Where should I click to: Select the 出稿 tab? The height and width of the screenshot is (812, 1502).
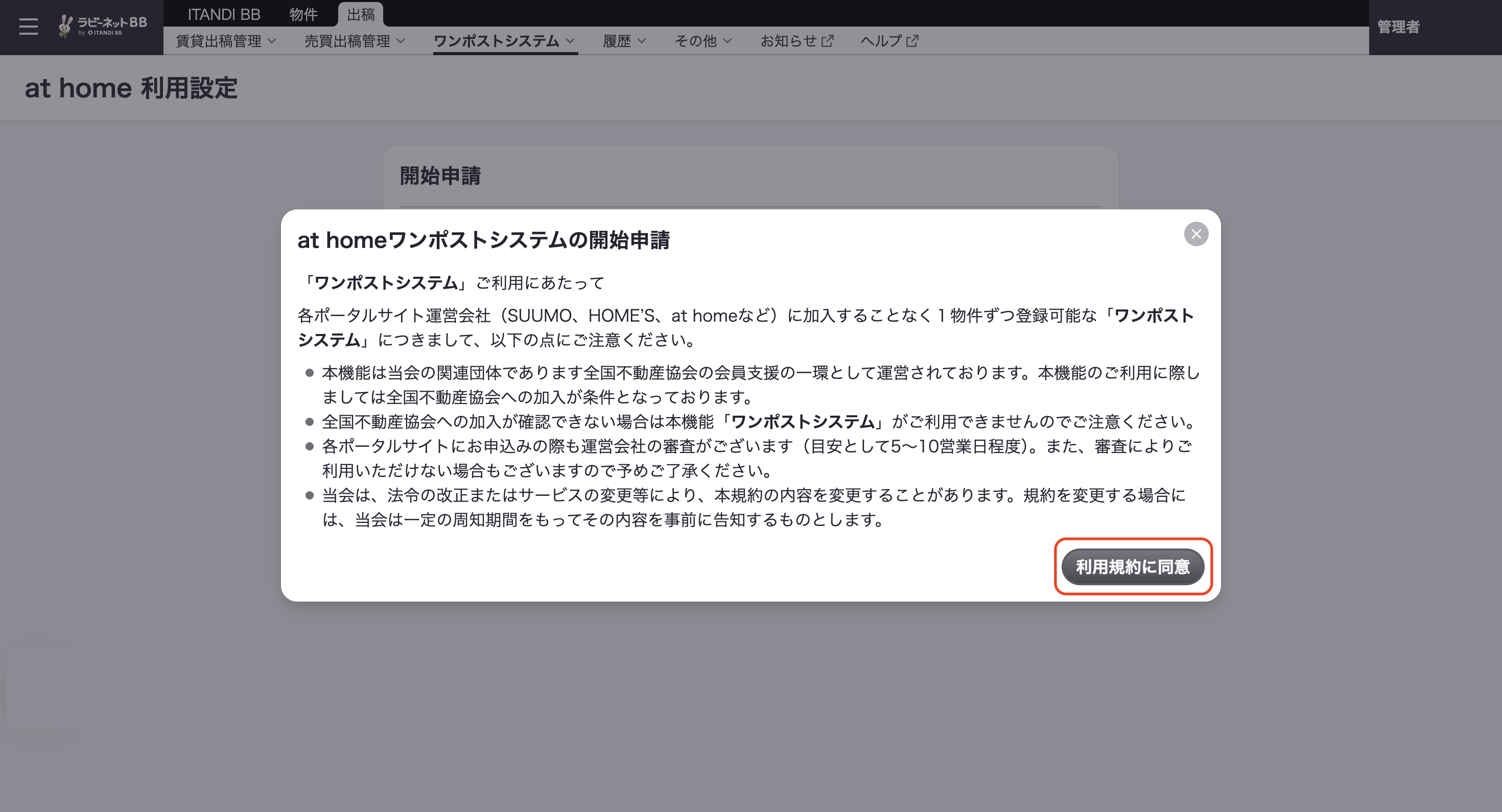pos(360,14)
